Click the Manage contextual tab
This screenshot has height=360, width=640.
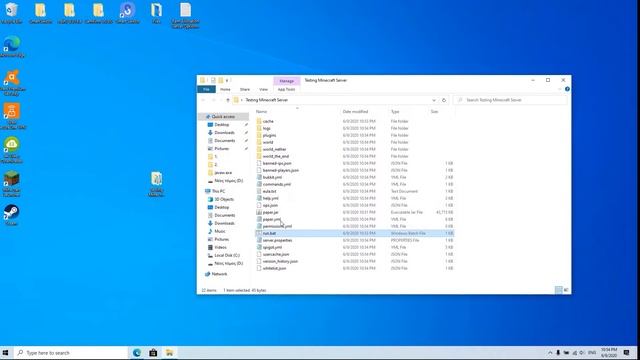[287, 81]
